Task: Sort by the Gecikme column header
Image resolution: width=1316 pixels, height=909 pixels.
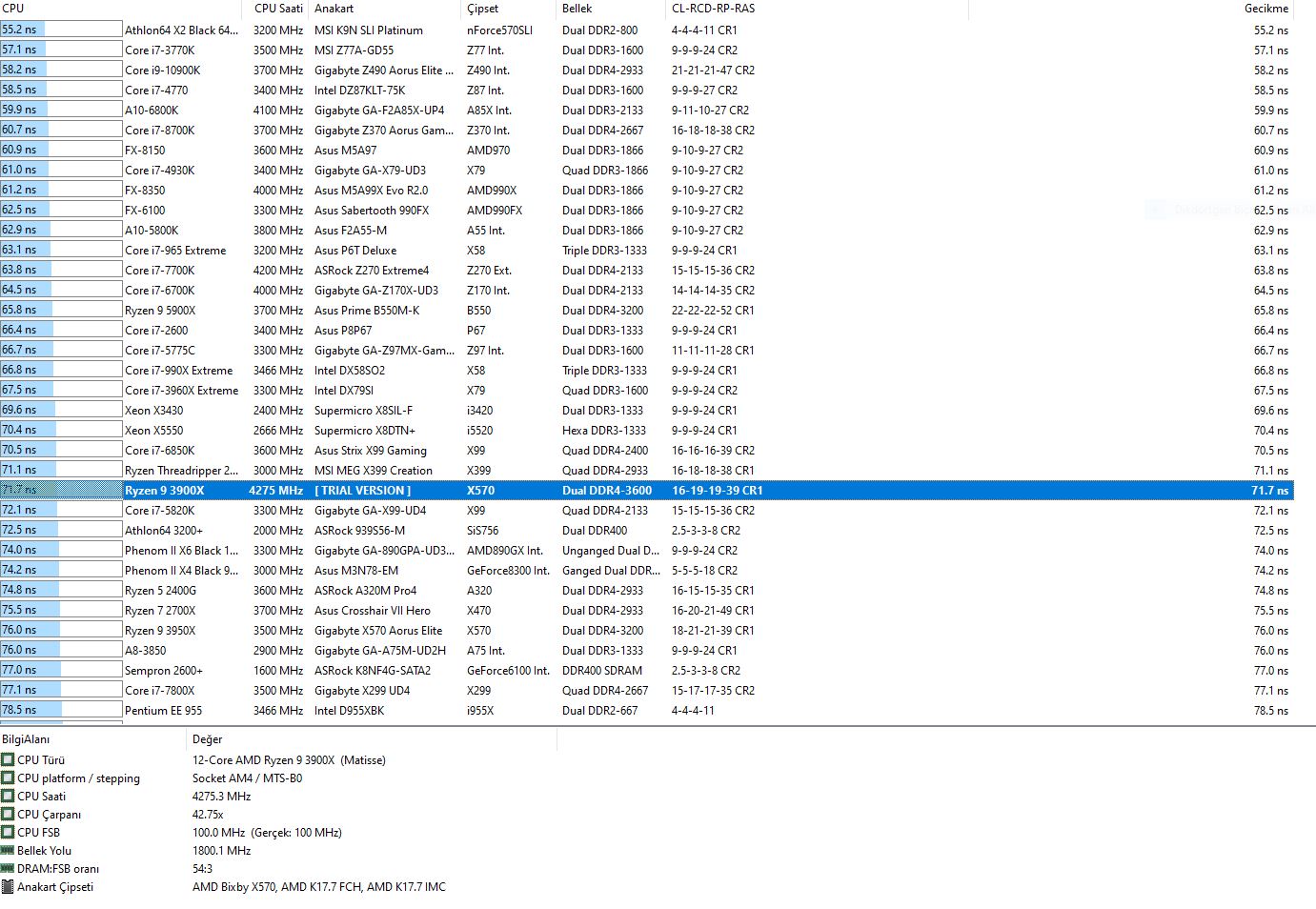Action: [1131, 9]
